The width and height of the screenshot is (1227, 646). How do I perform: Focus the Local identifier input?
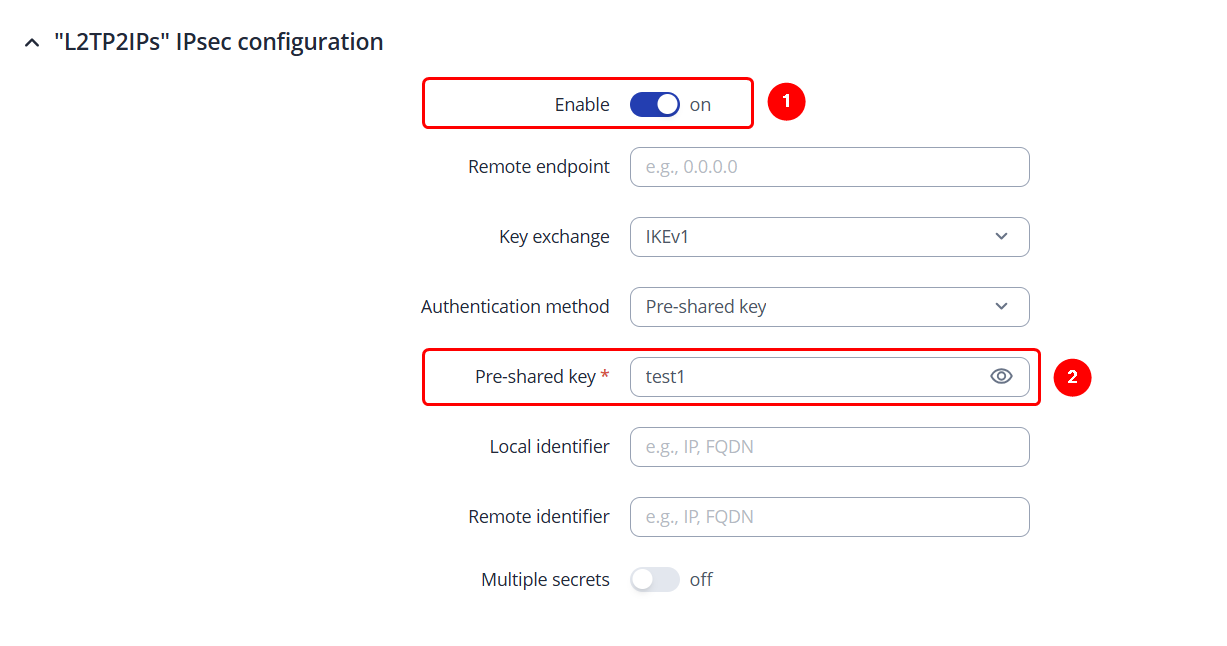(x=829, y=447)
